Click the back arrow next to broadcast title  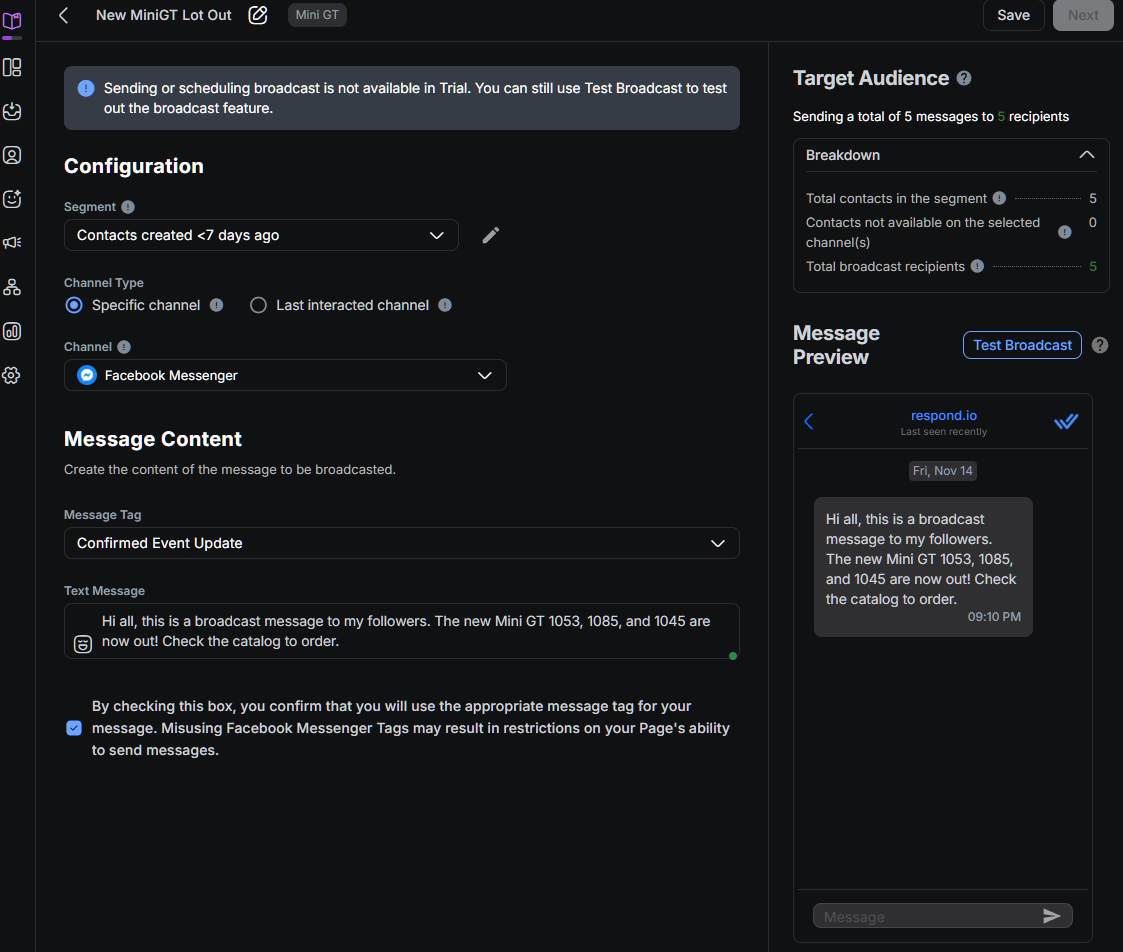62,15
